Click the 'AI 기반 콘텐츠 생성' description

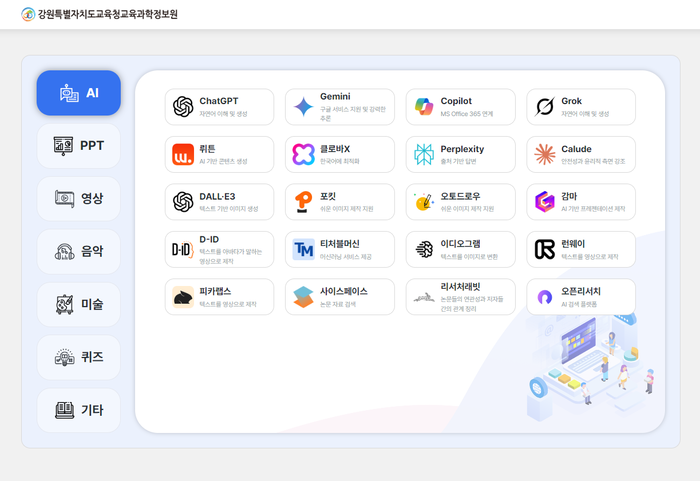point(223,161)
